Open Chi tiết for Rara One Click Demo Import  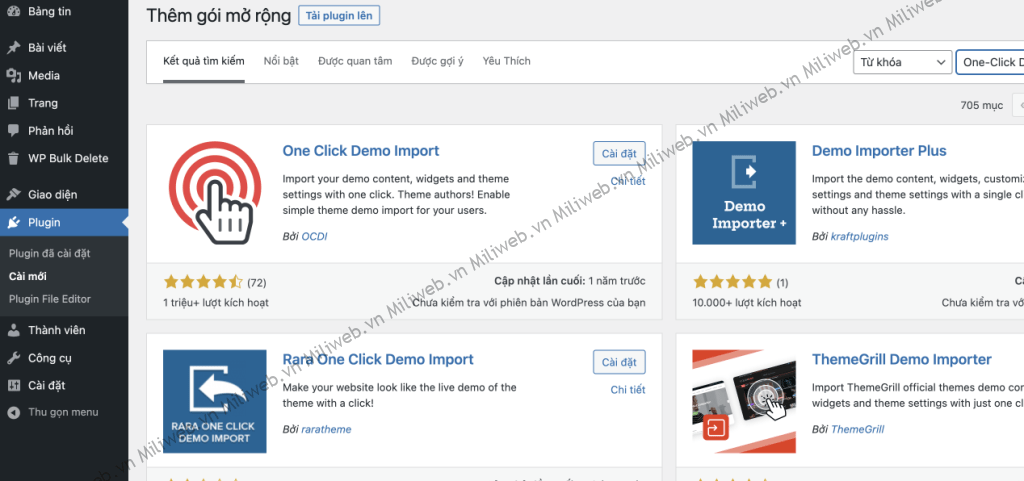pyautogui.click(x=628, y=390)
